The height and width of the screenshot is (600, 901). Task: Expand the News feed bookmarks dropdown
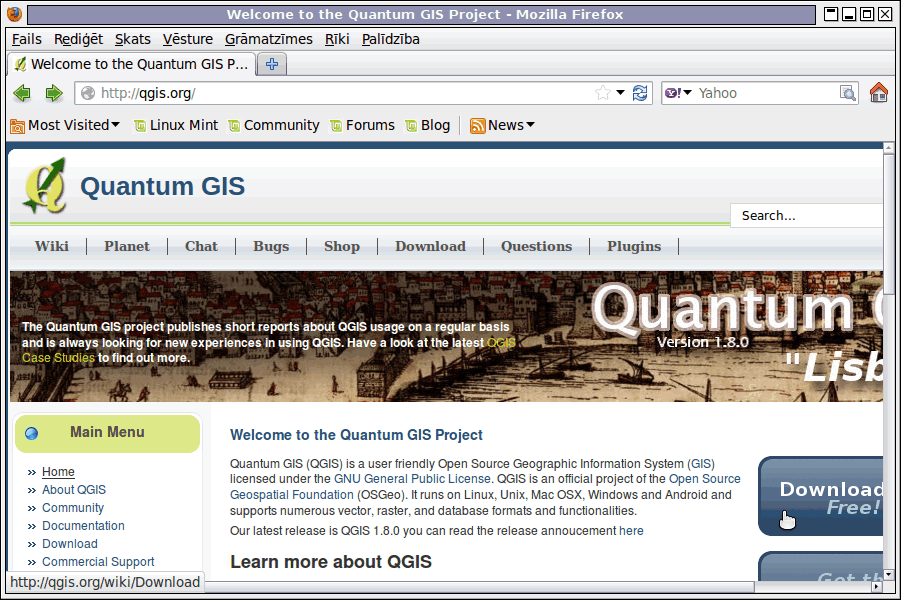[530, 125]
